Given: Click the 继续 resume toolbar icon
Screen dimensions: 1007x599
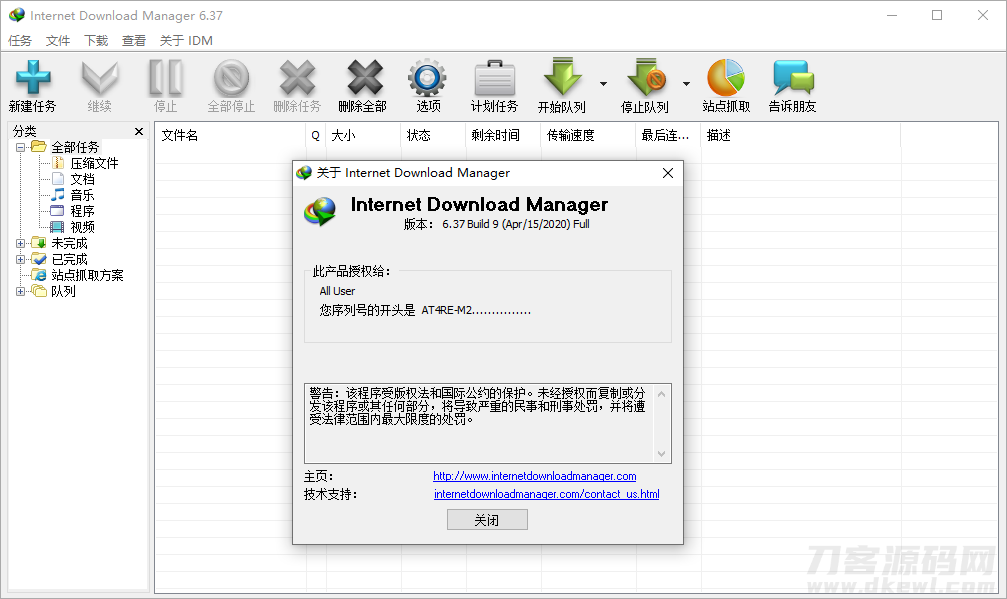Looking at the screenshot, I should click(100, 78).
